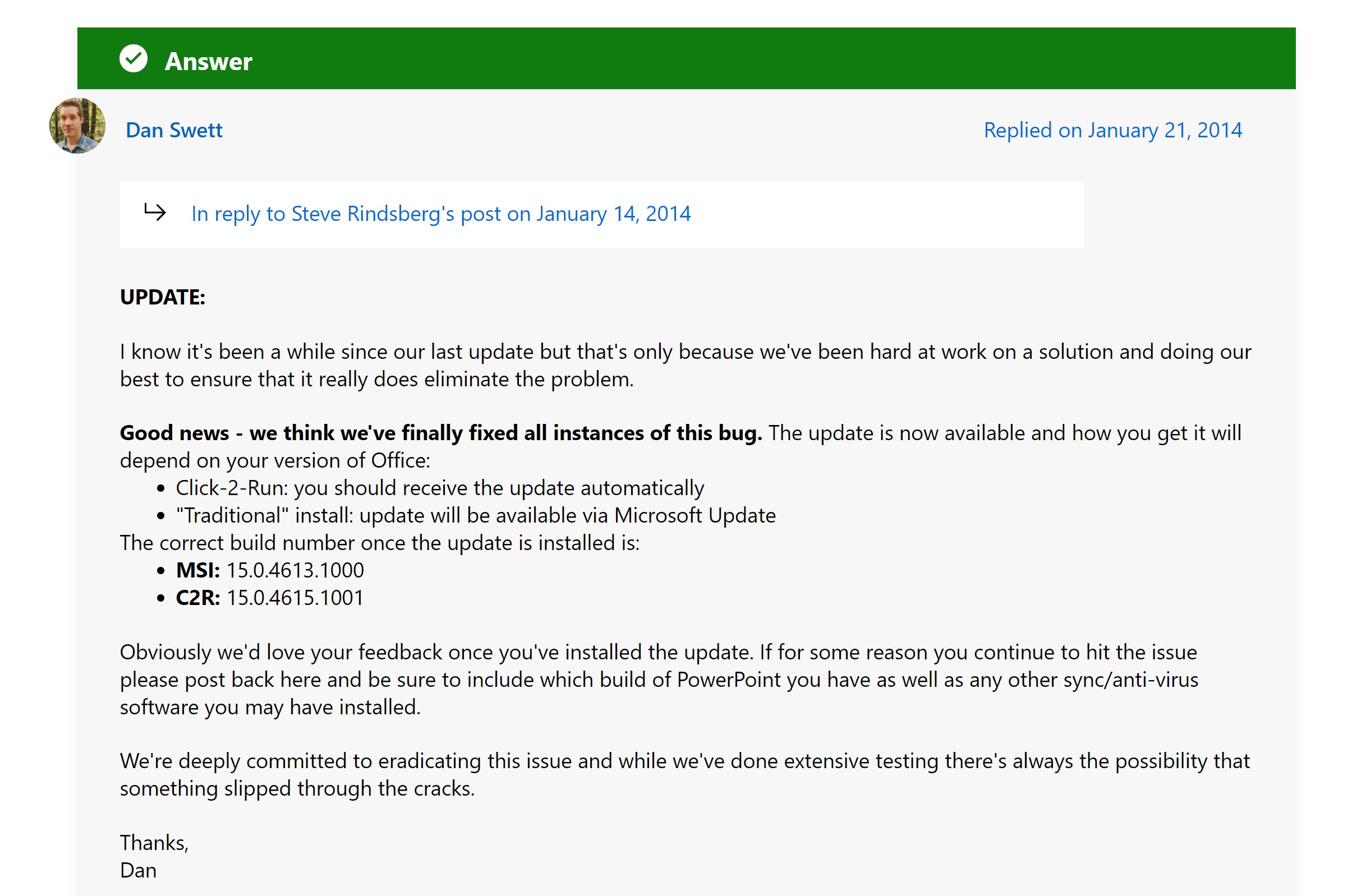Click the green Answer checkmark icon
The height and width of the screenshot is (896, 1357).
coord(133,60)
